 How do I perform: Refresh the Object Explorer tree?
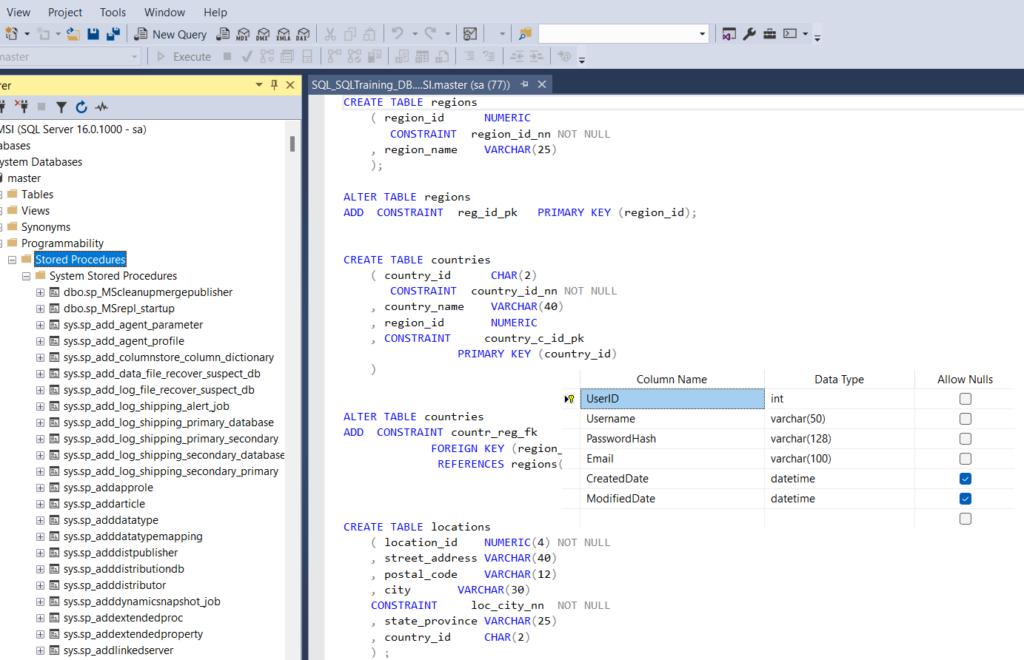[81, 107]
